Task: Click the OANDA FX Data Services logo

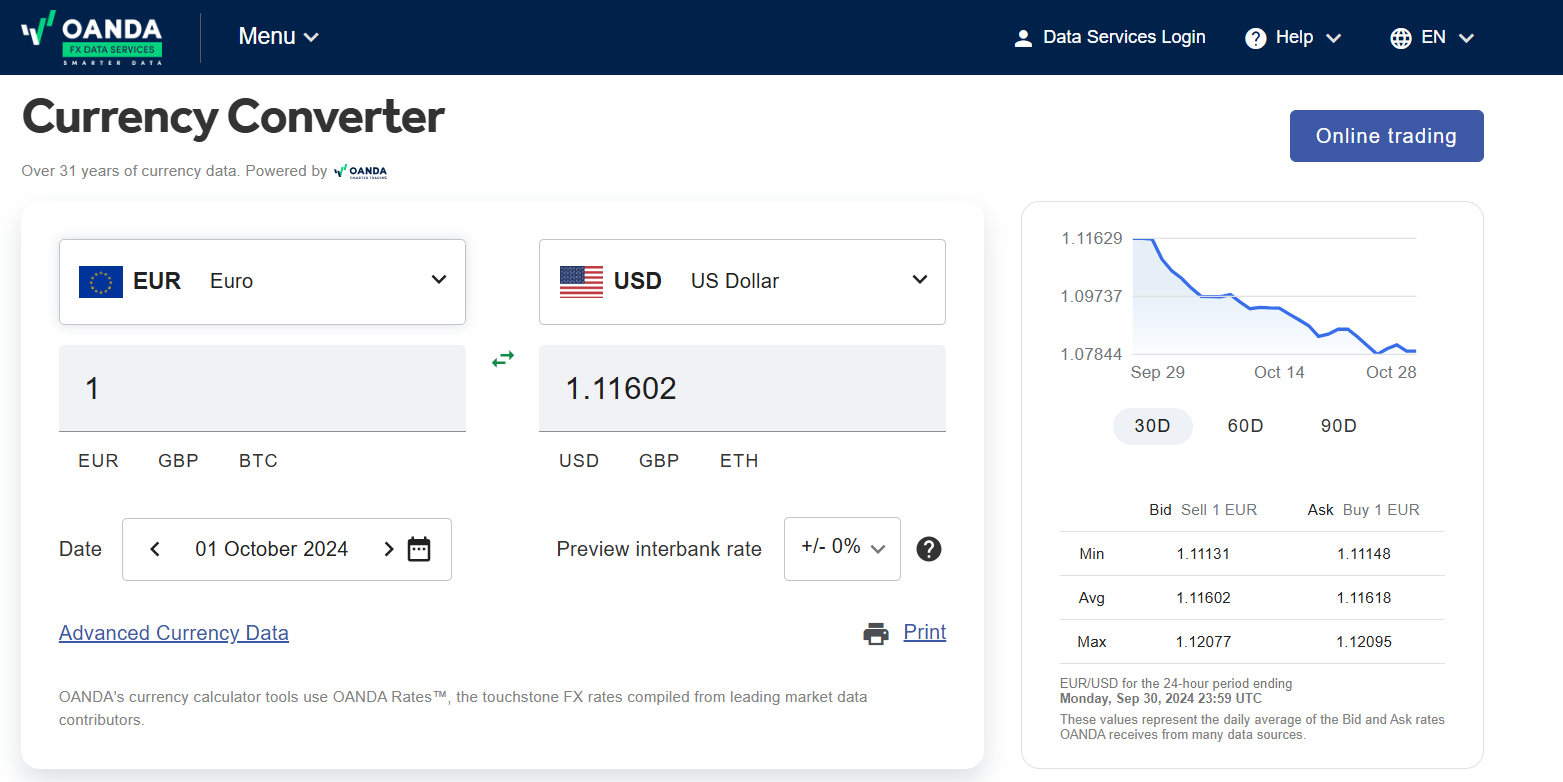Action: (92, 38)
